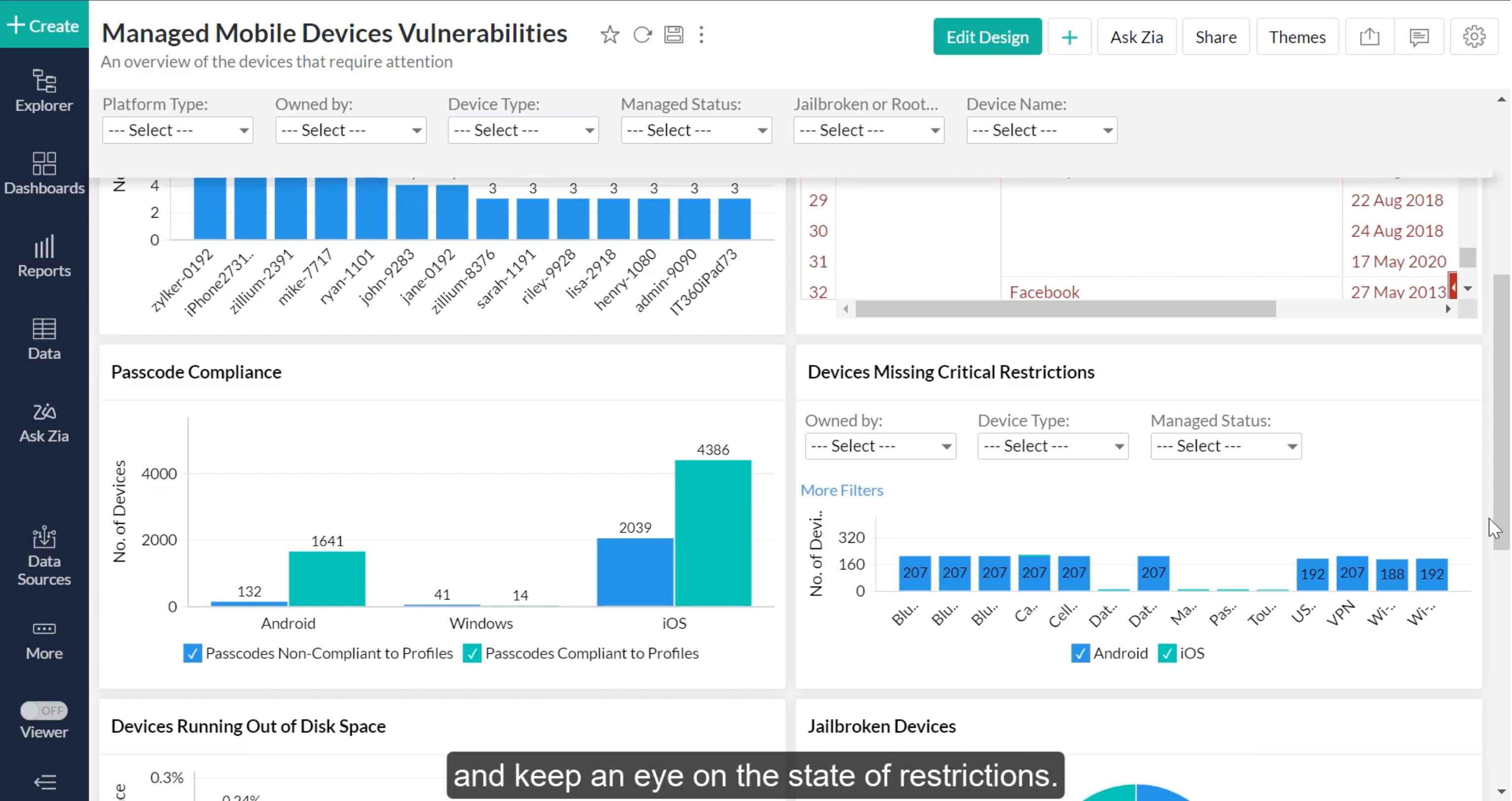Open the Platform Type dropdown
This screenshot has width=1512, height=801.
(x=177, y=130)
